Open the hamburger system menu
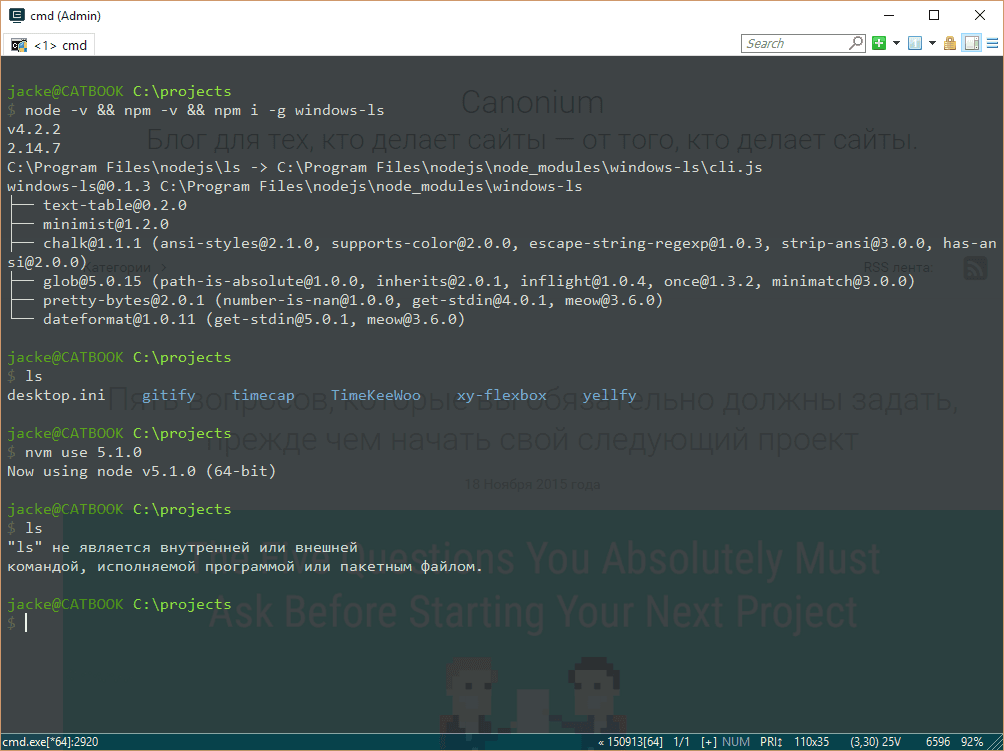 (x=991, y=43)
